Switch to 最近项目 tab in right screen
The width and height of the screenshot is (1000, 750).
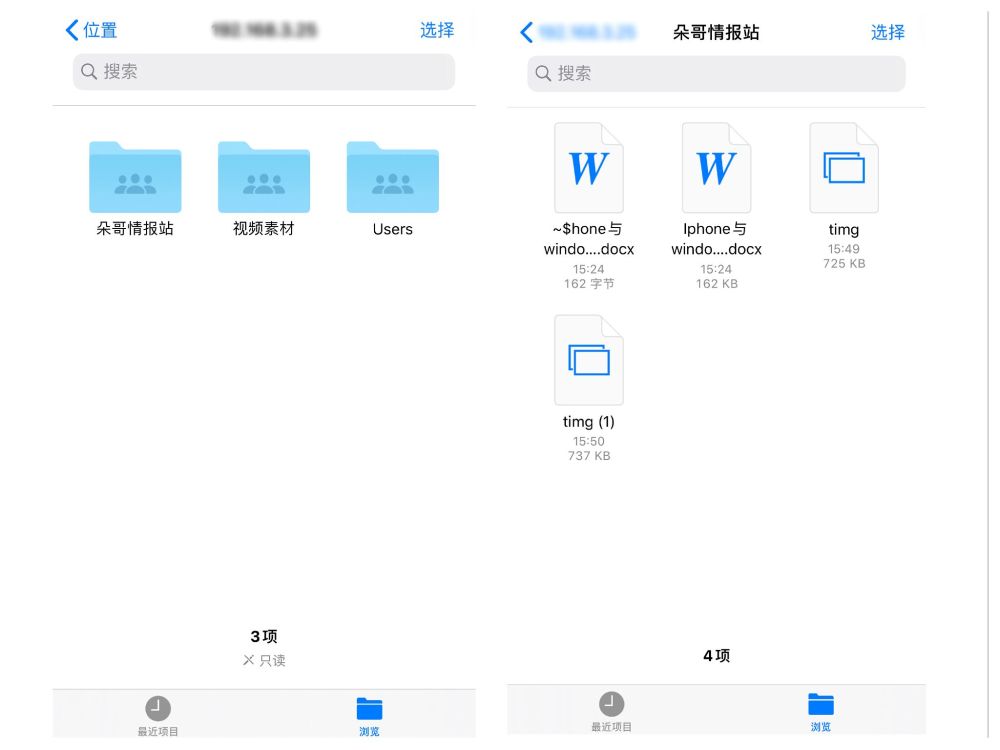pos(611,712)
